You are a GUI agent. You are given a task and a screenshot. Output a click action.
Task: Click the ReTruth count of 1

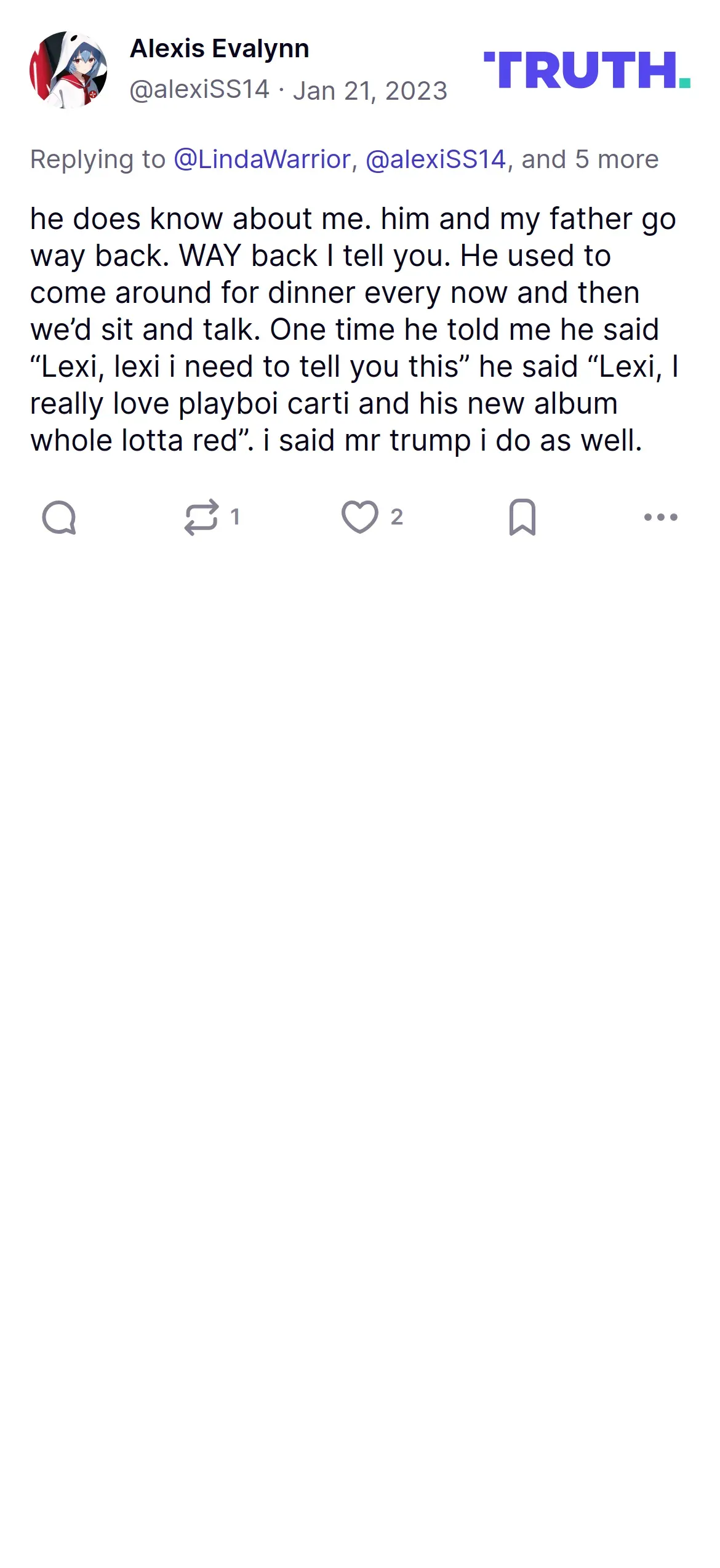(x=235, y=517)
